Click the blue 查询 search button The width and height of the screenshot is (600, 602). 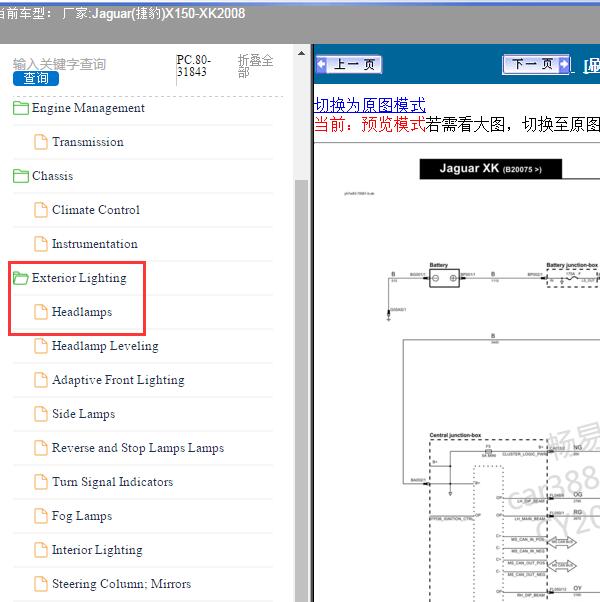point(36,78)
